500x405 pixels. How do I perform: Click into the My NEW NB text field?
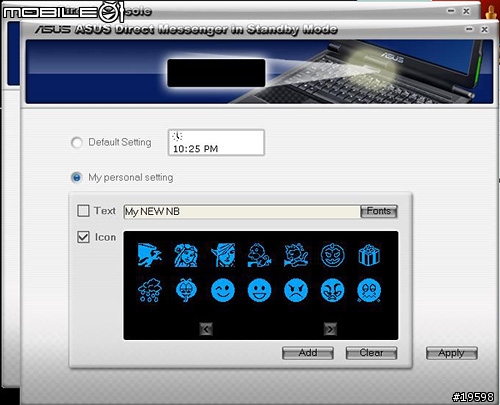pyautogui.click(x=242, y=212)
